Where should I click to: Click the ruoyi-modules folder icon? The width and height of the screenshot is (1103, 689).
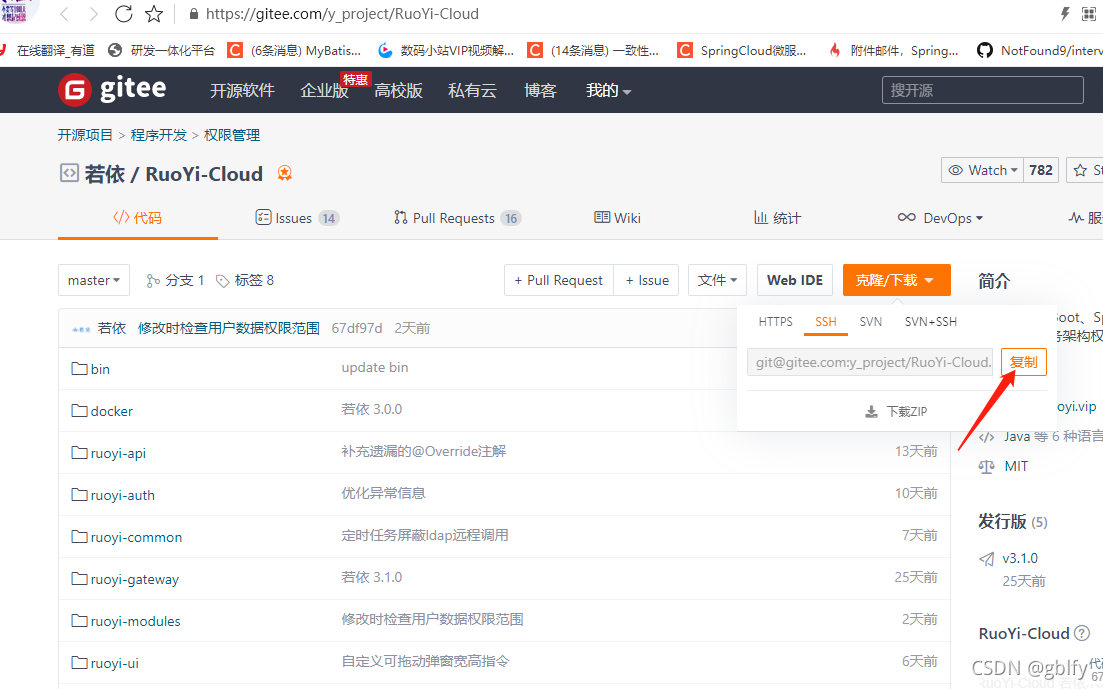79,621
